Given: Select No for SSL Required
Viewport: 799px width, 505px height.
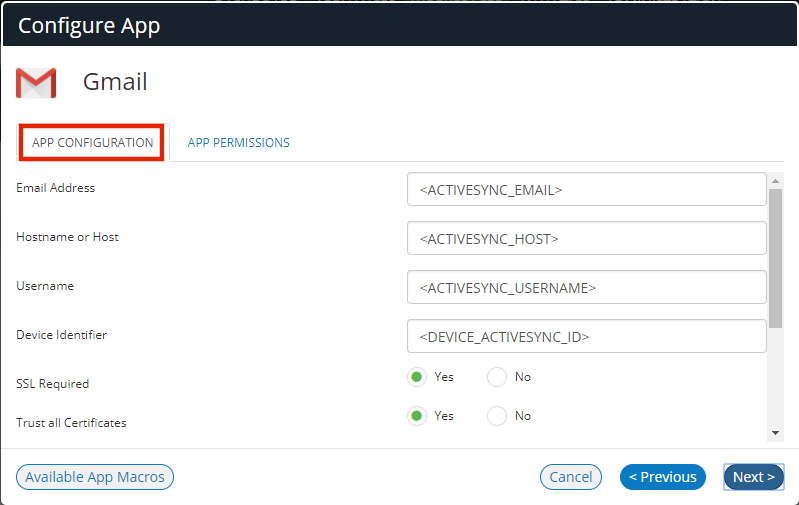Looking at the screenshot, I should point(497,377).
